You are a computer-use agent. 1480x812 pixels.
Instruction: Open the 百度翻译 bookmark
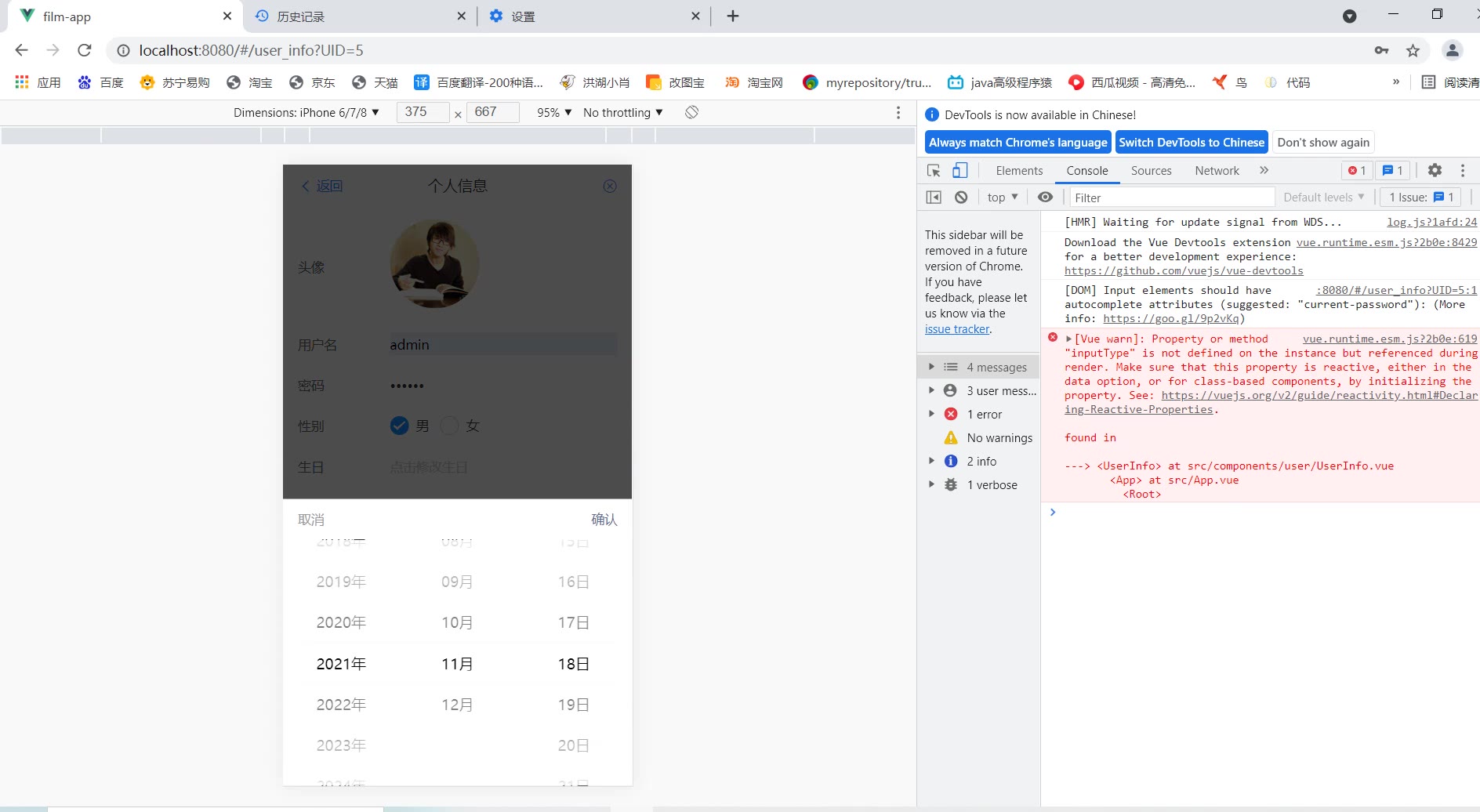tap(478, 82)
